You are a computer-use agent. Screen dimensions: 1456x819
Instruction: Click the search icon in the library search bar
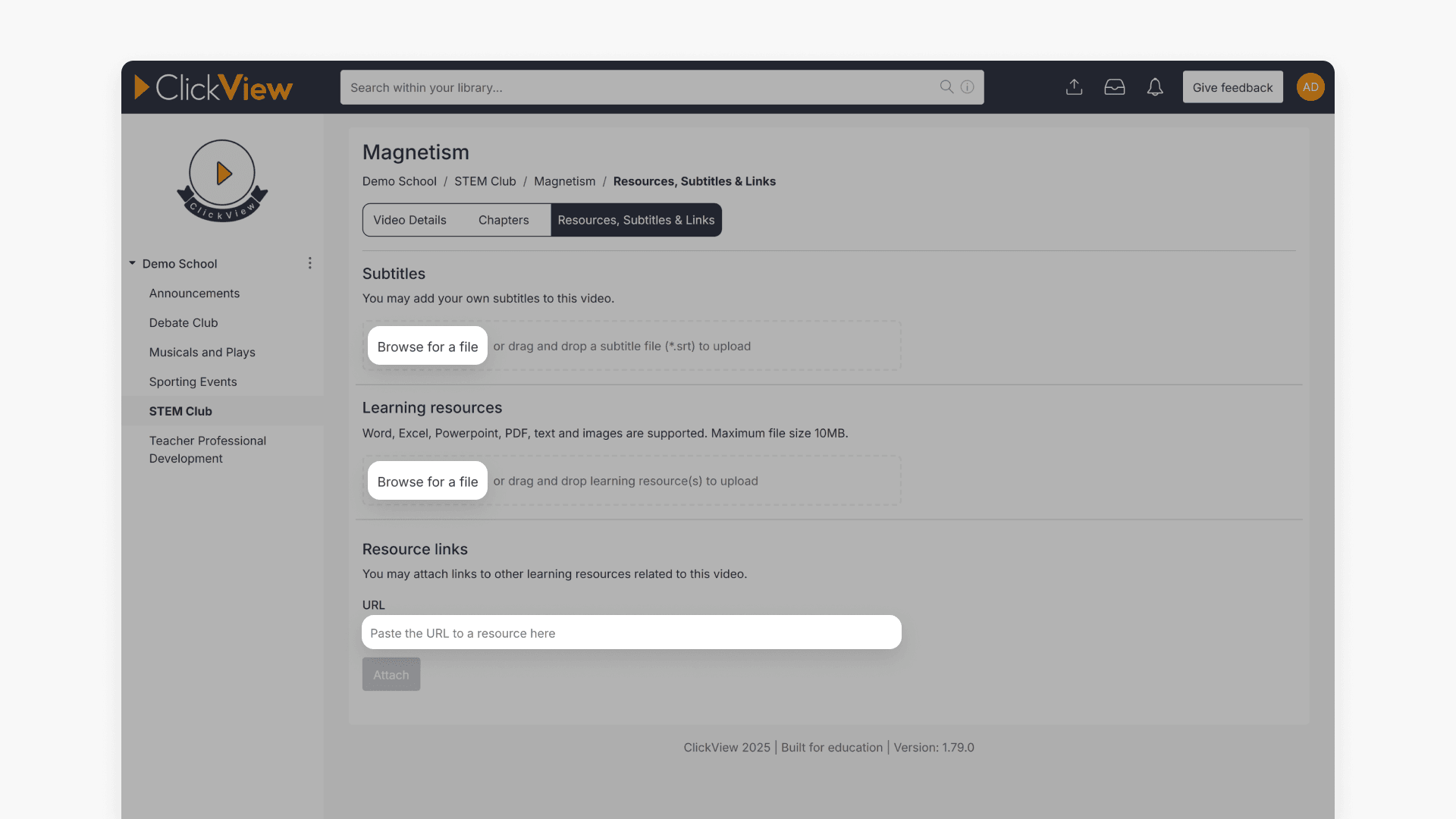(x=946, y=86)
